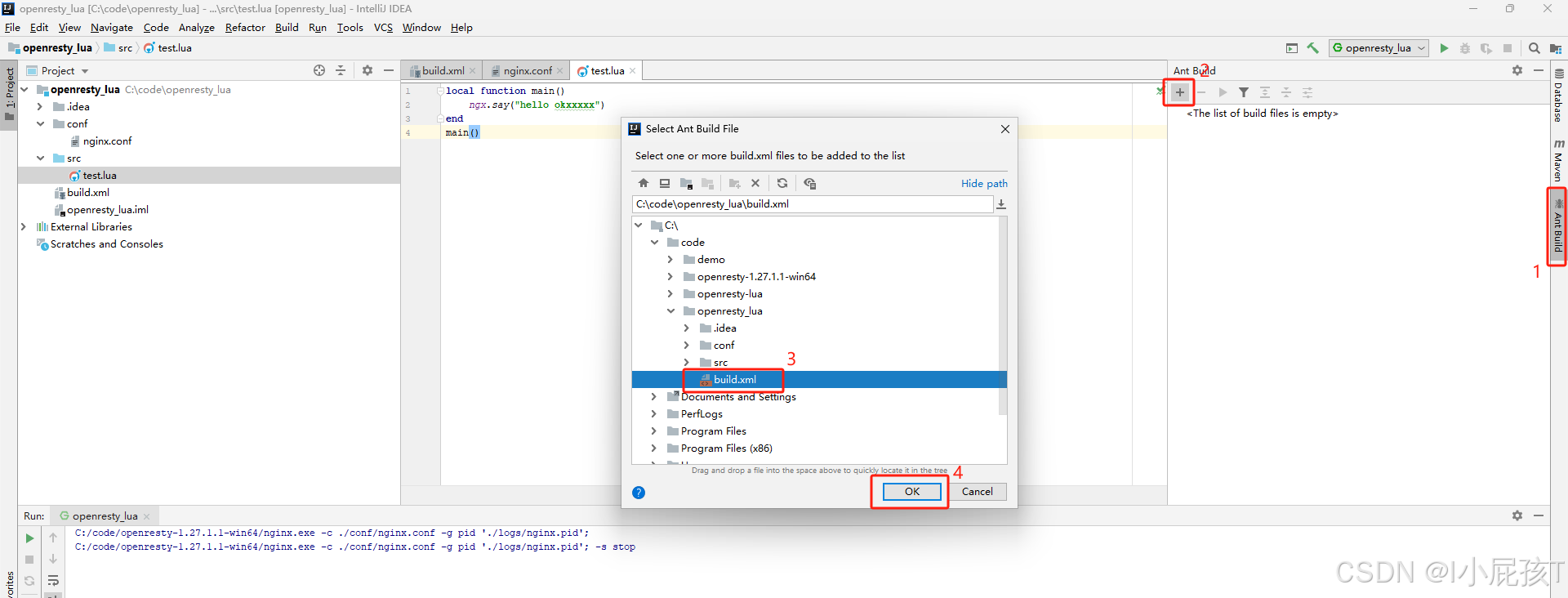Click Locate target icon in Project panel

319,70
